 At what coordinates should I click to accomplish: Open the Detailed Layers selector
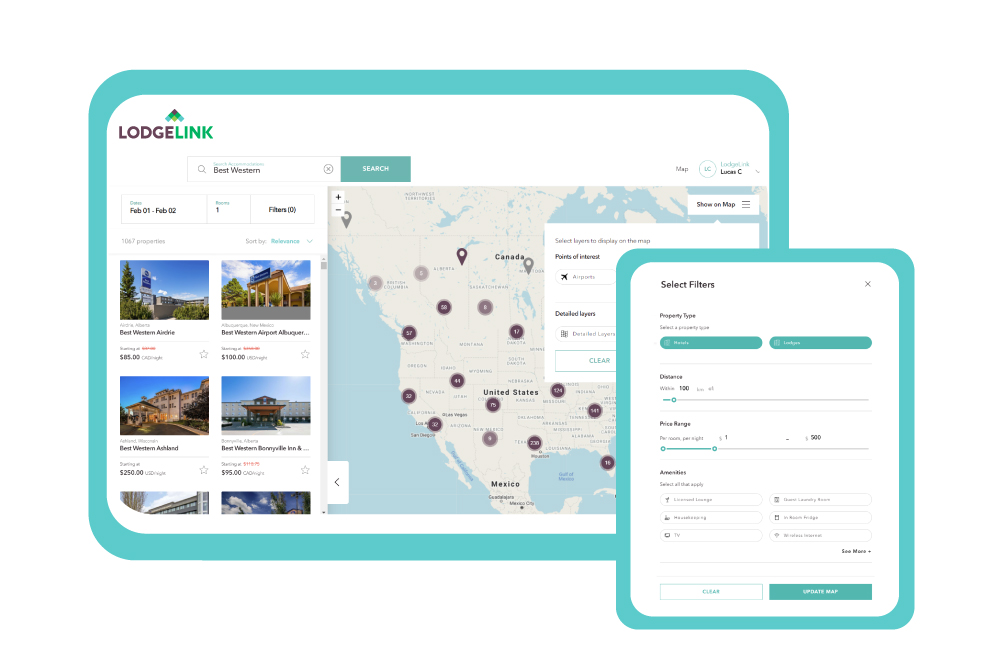click(x=585, y=333)
